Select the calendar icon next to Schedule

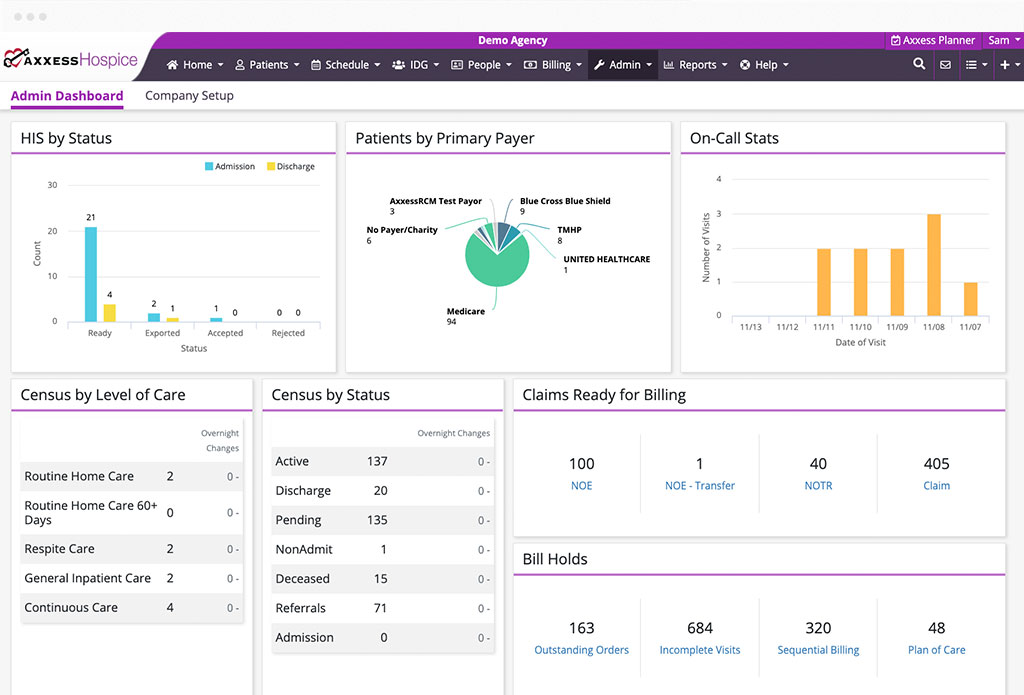(317, 64)
